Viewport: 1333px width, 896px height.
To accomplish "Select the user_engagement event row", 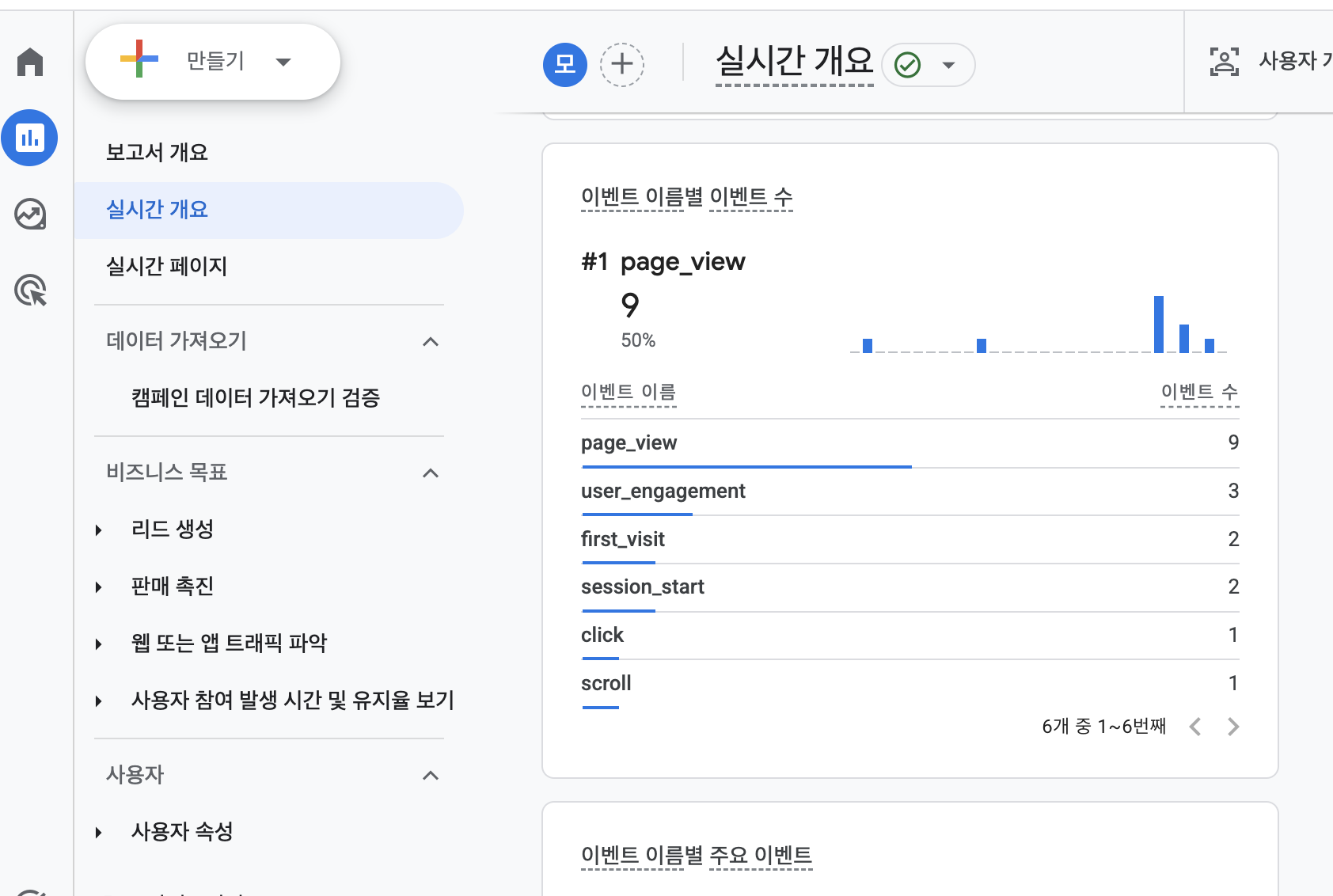I will (x=910, y=492).
